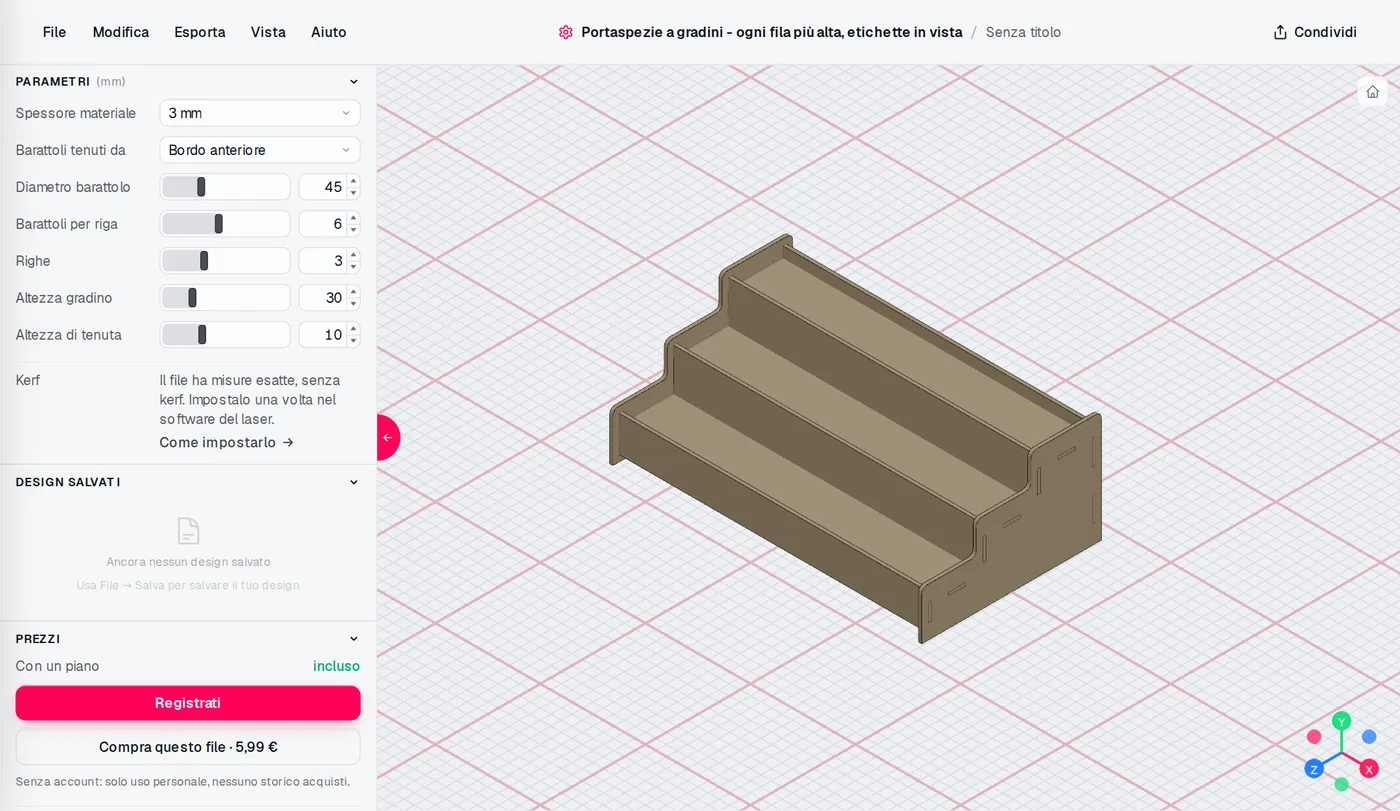This screenshot has height=811, width=1400.
Task: Open the Spessore materiale dropdown
Action: [x=260, y=113]
